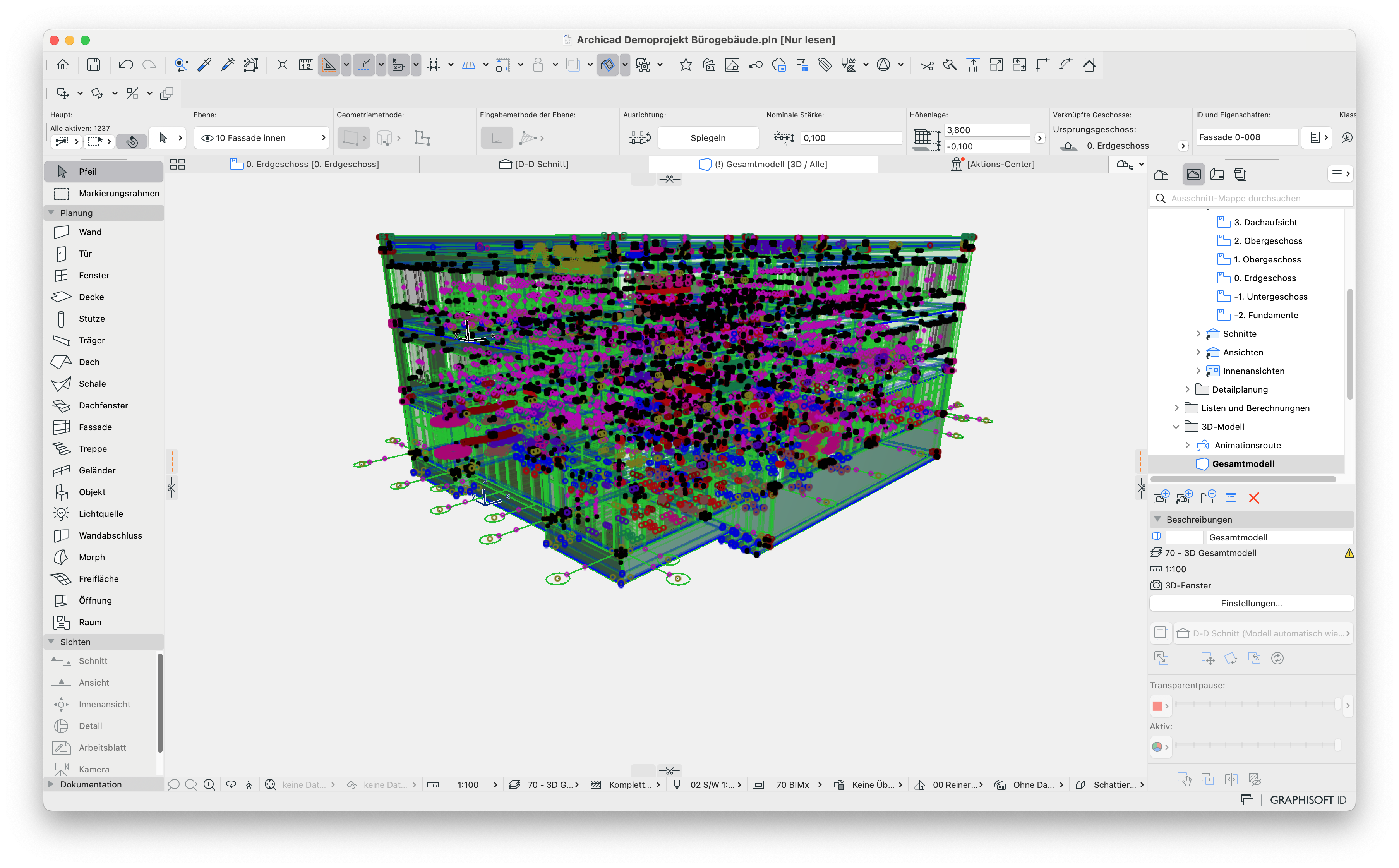Expand the Ansichten folder

(1198, 352)
